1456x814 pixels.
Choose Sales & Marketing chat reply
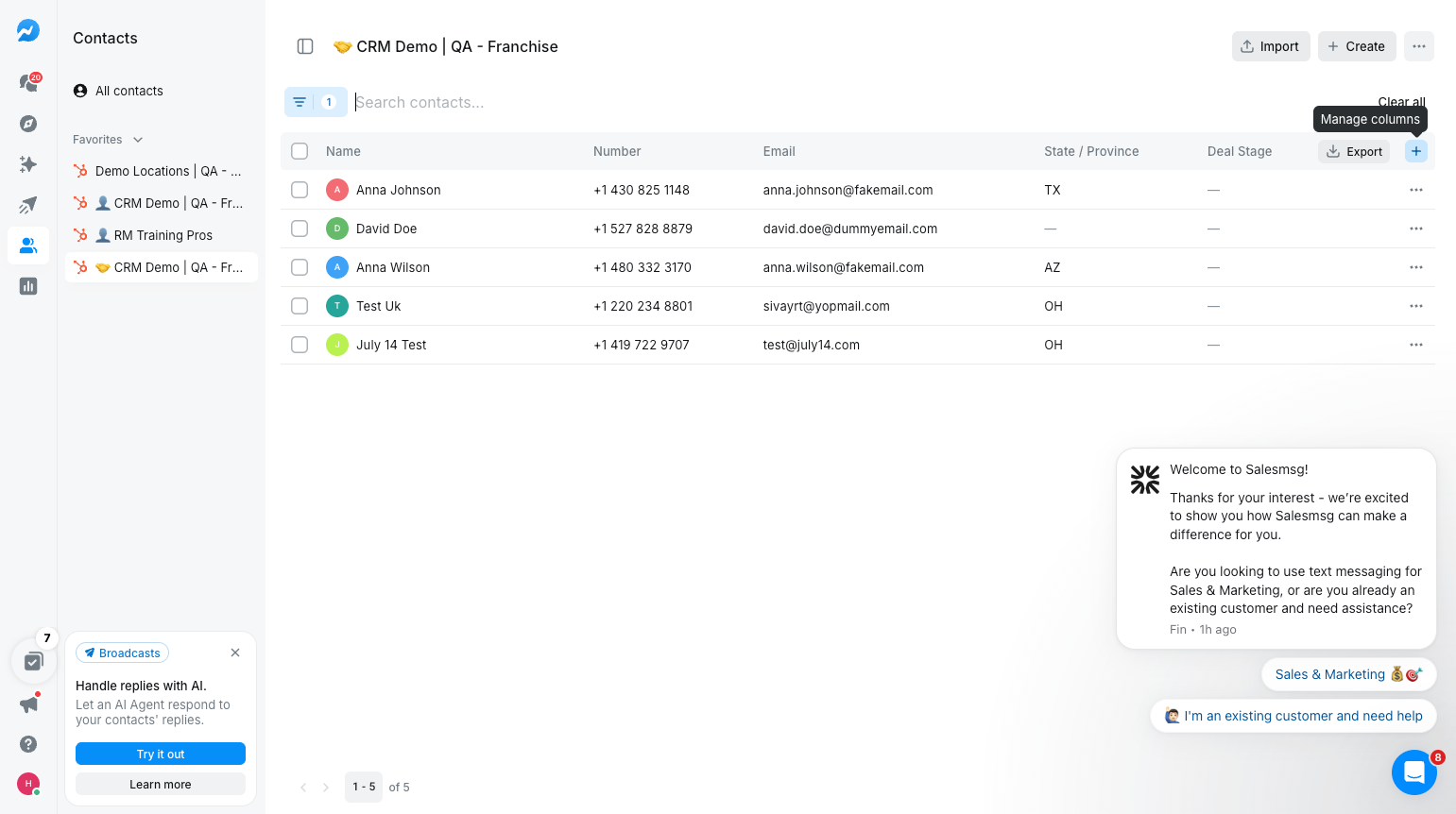1348,674
